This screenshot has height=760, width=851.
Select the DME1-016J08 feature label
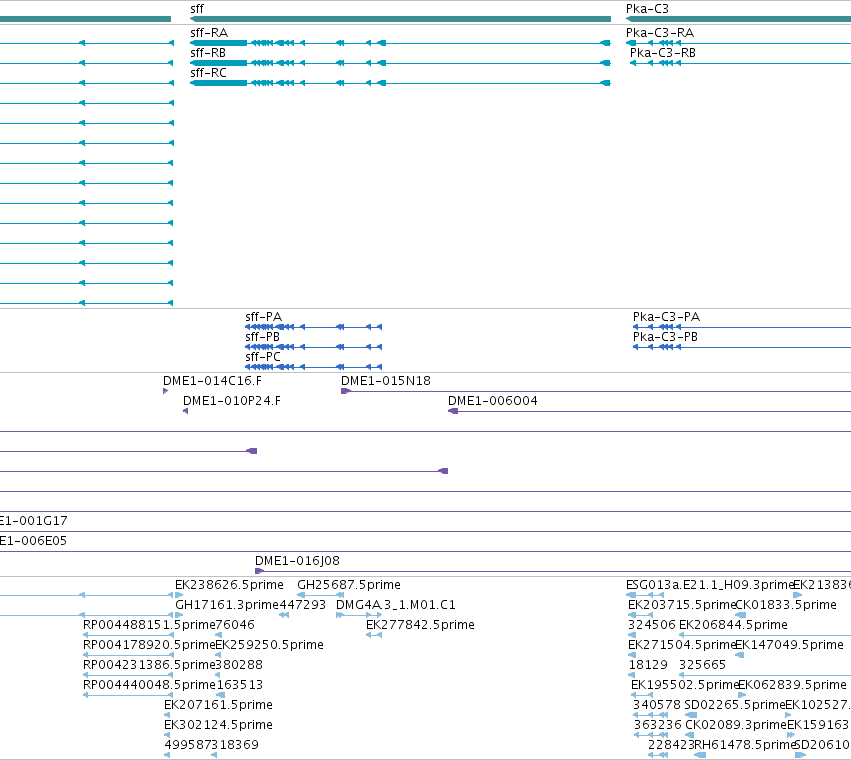tap(297, 561)
